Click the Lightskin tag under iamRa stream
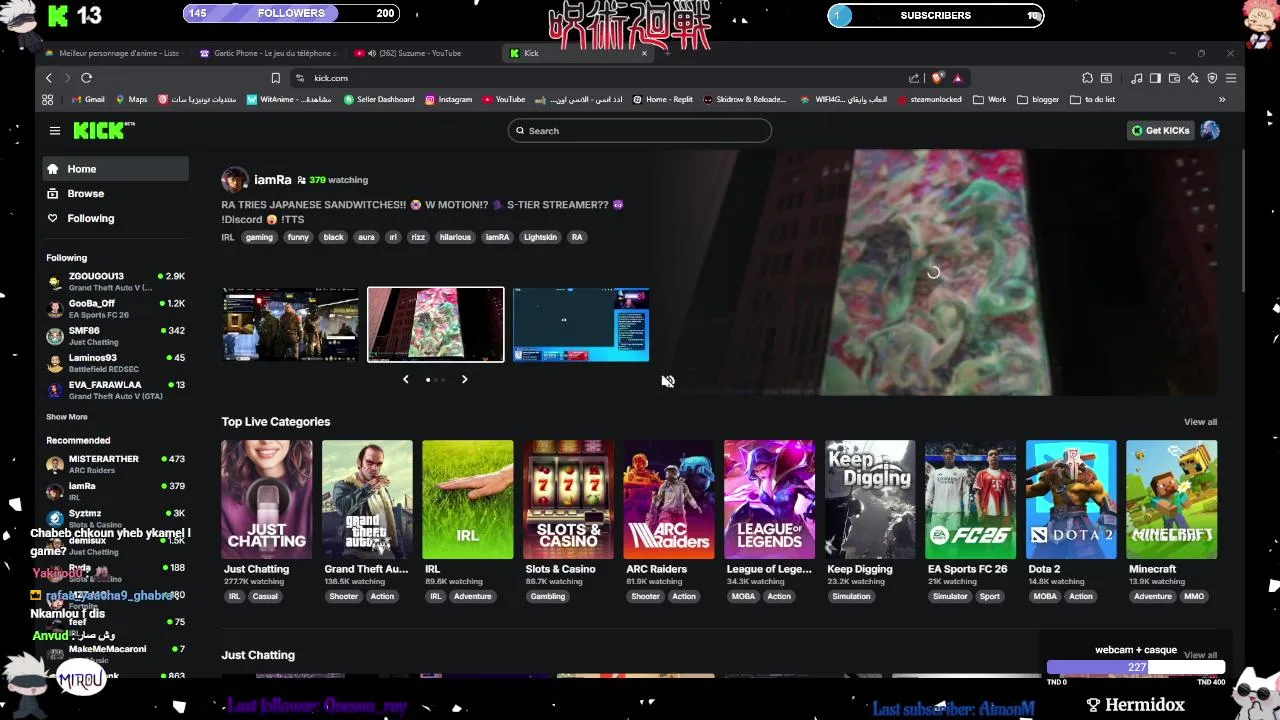The height and width of the screenshot is (720, 1280). click(540, 237)
